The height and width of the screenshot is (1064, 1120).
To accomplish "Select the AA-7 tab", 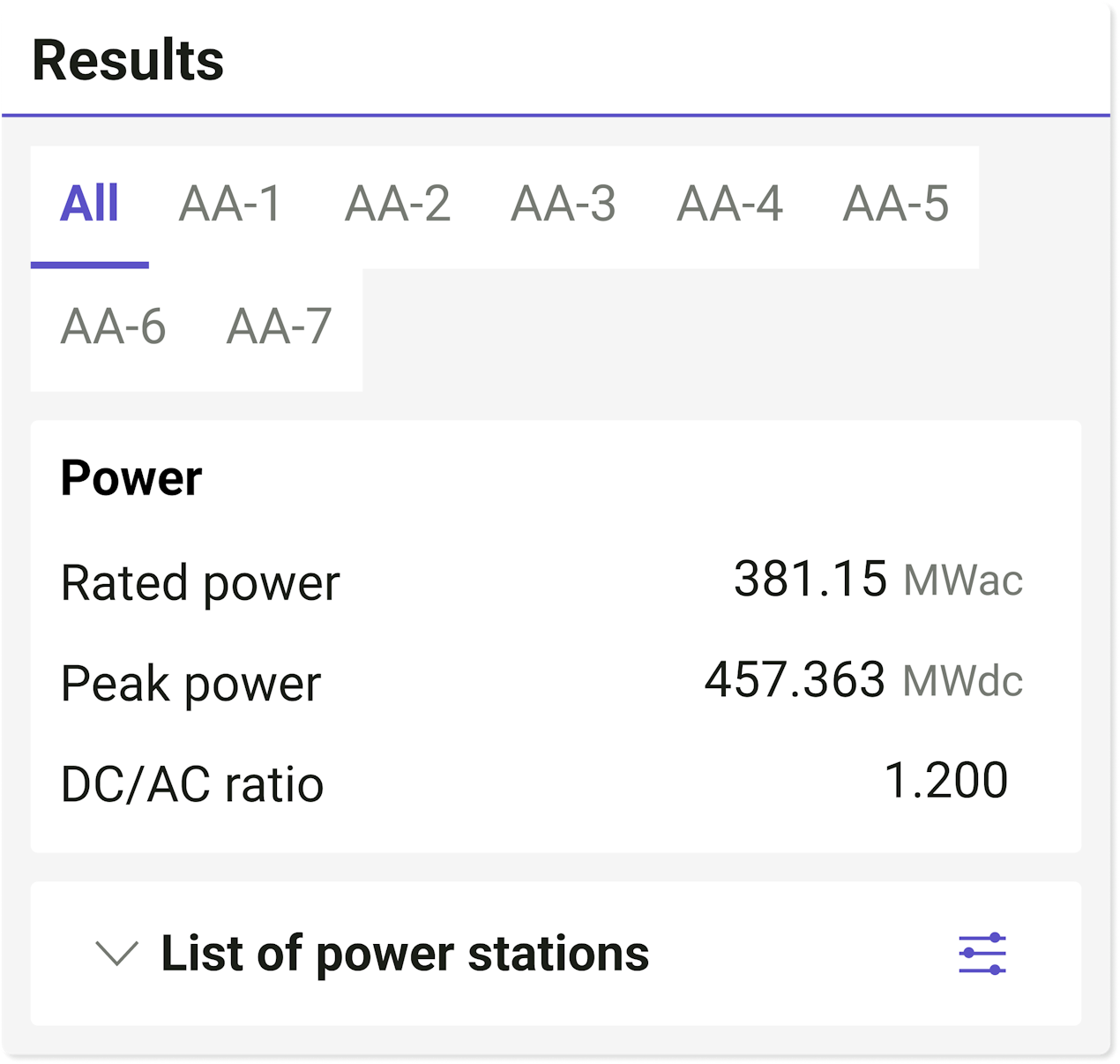I will point(279,328).
